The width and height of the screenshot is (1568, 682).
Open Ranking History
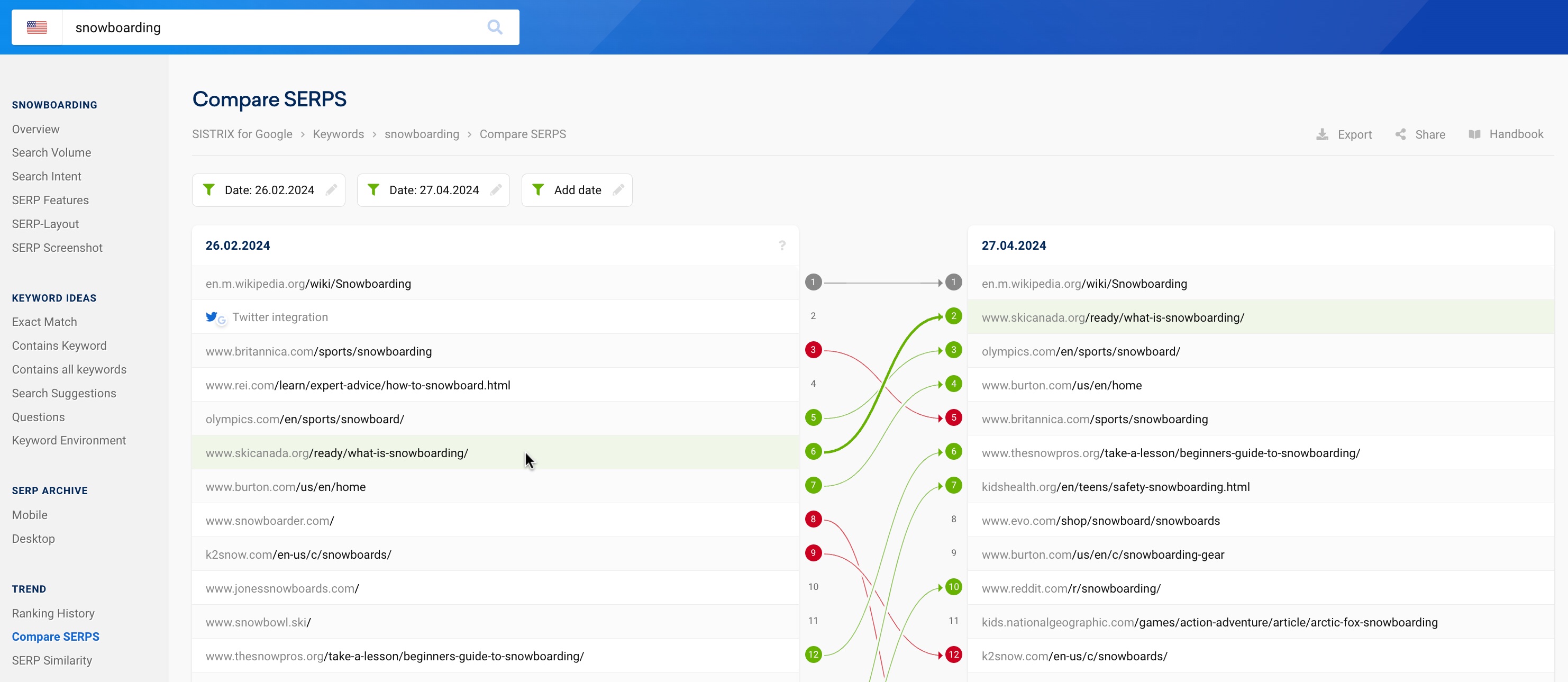click(53, 613)
